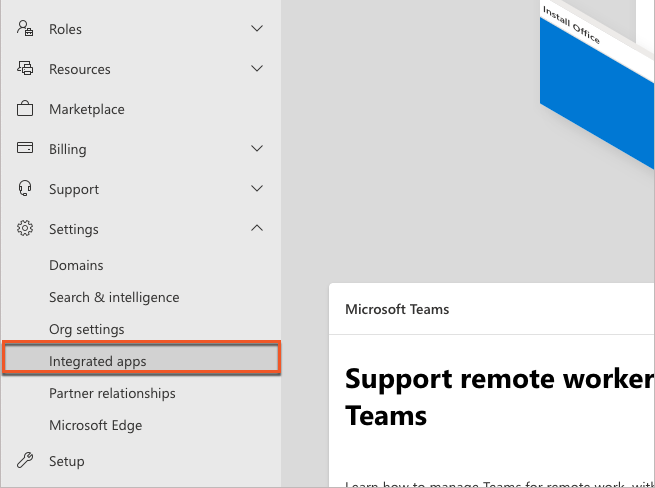Click the Billing credit card icon
This screenshot has width=655, height=488.
pyautogui.click(x=25, y=148)
